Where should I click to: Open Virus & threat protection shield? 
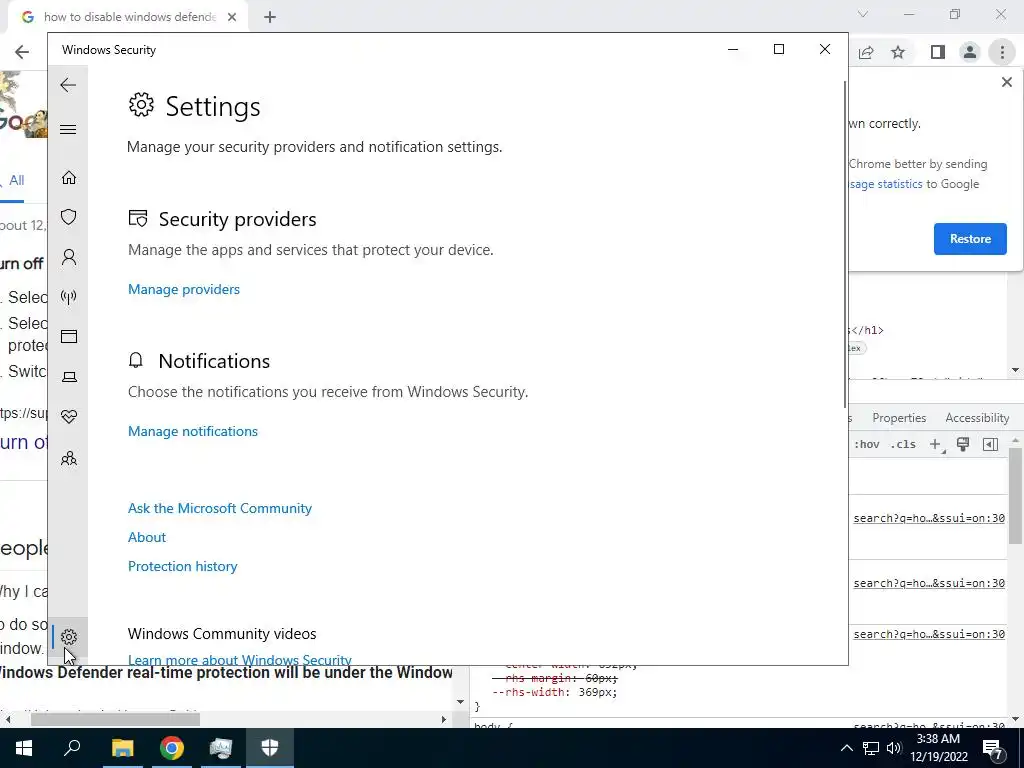coord(69,217)
